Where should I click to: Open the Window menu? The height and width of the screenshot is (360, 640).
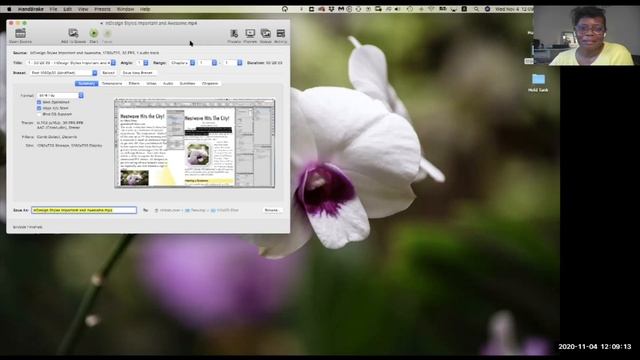[x=125, y=9]
